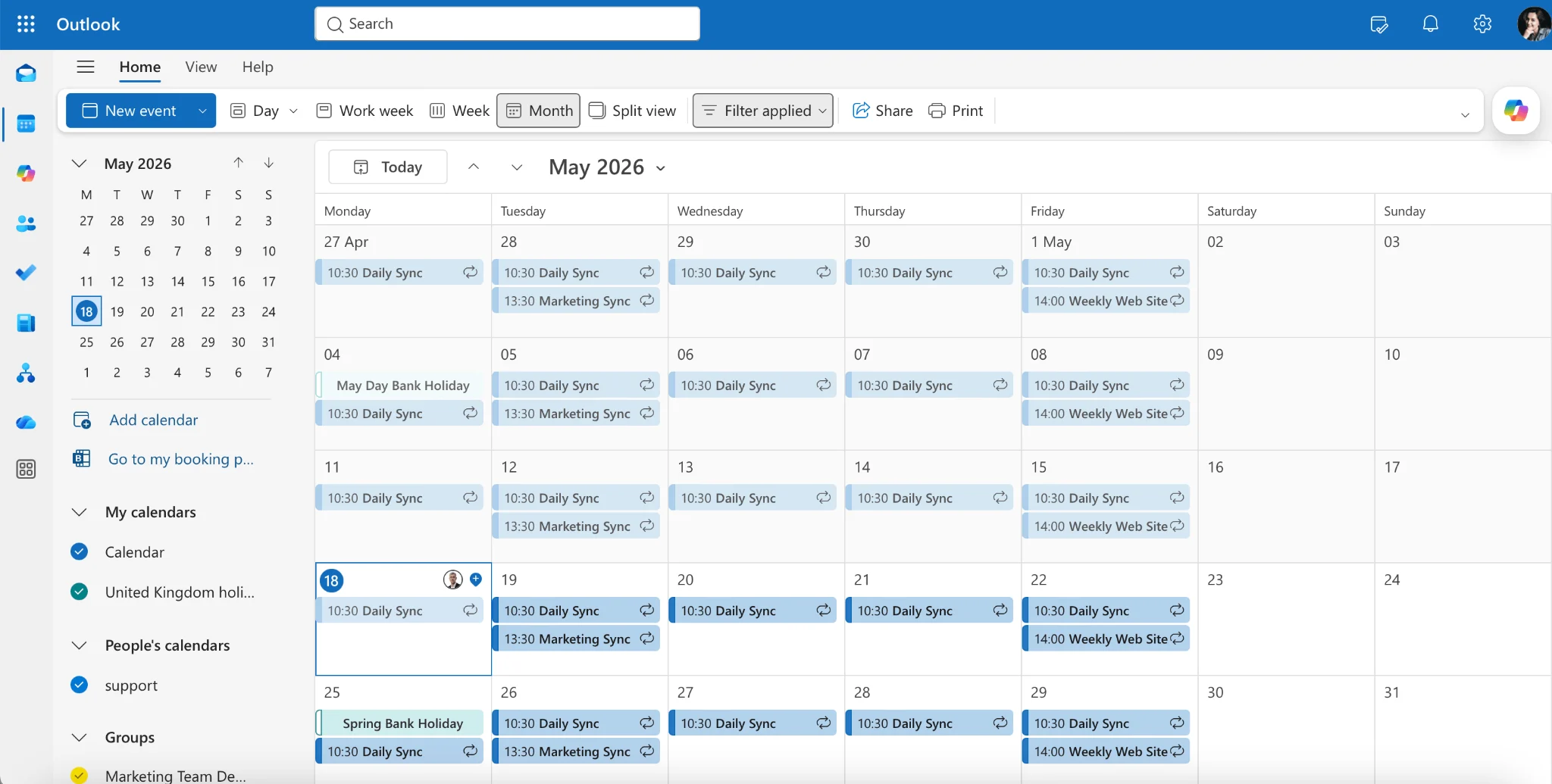Click Share calendar button

click(x=882, y=111)
